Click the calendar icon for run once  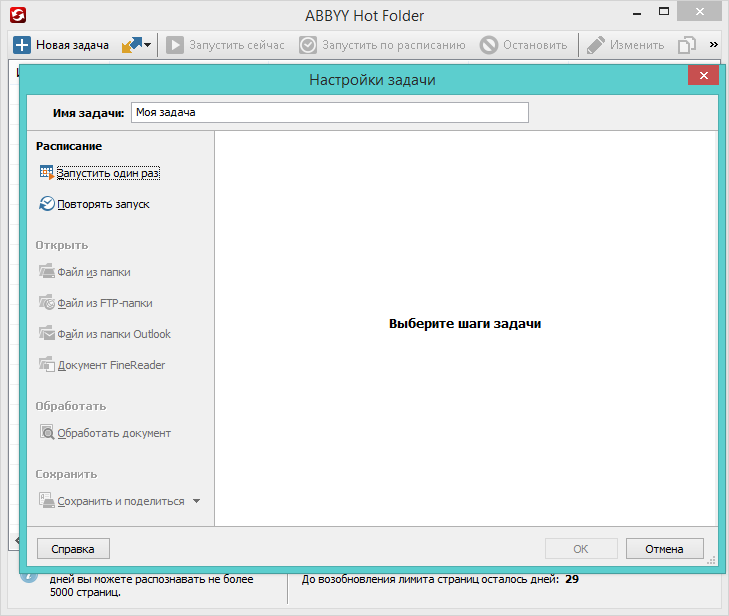[x=46, y=172]
